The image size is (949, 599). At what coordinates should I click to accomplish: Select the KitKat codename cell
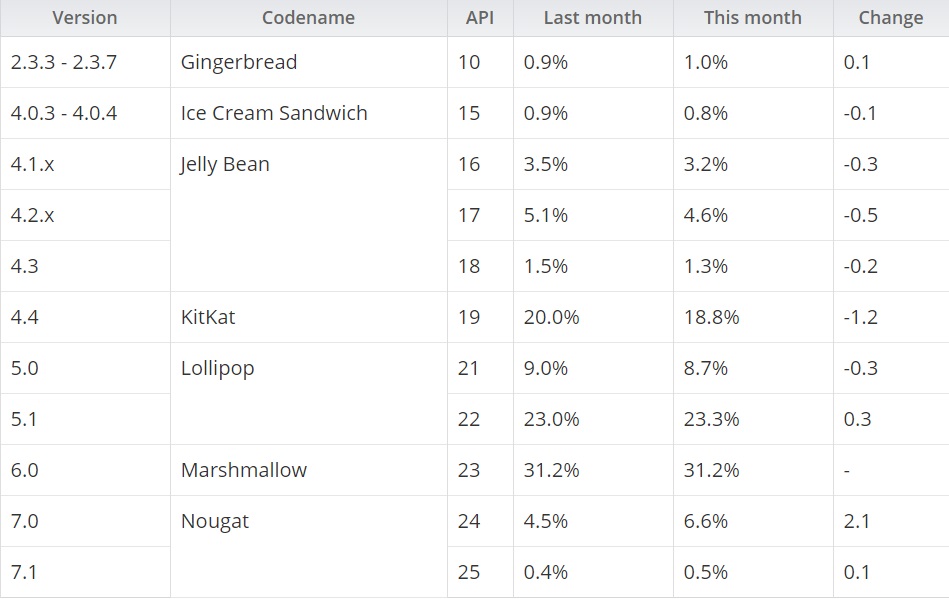pos(309,317)
